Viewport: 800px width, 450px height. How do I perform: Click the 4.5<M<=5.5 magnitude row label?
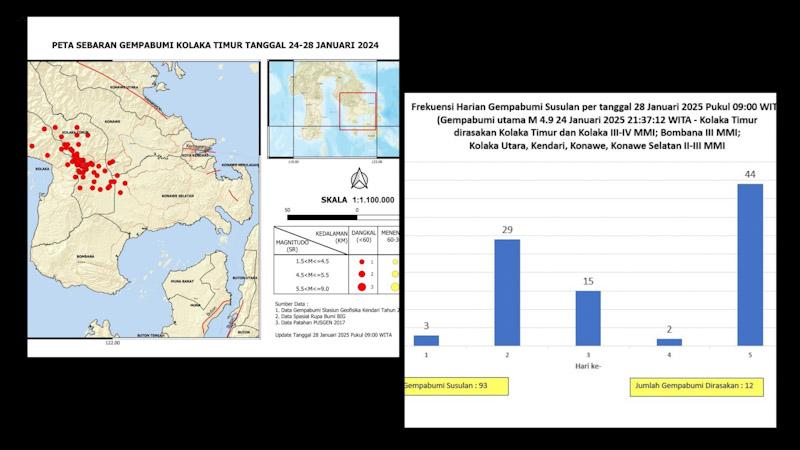click(x=312, y=275)
